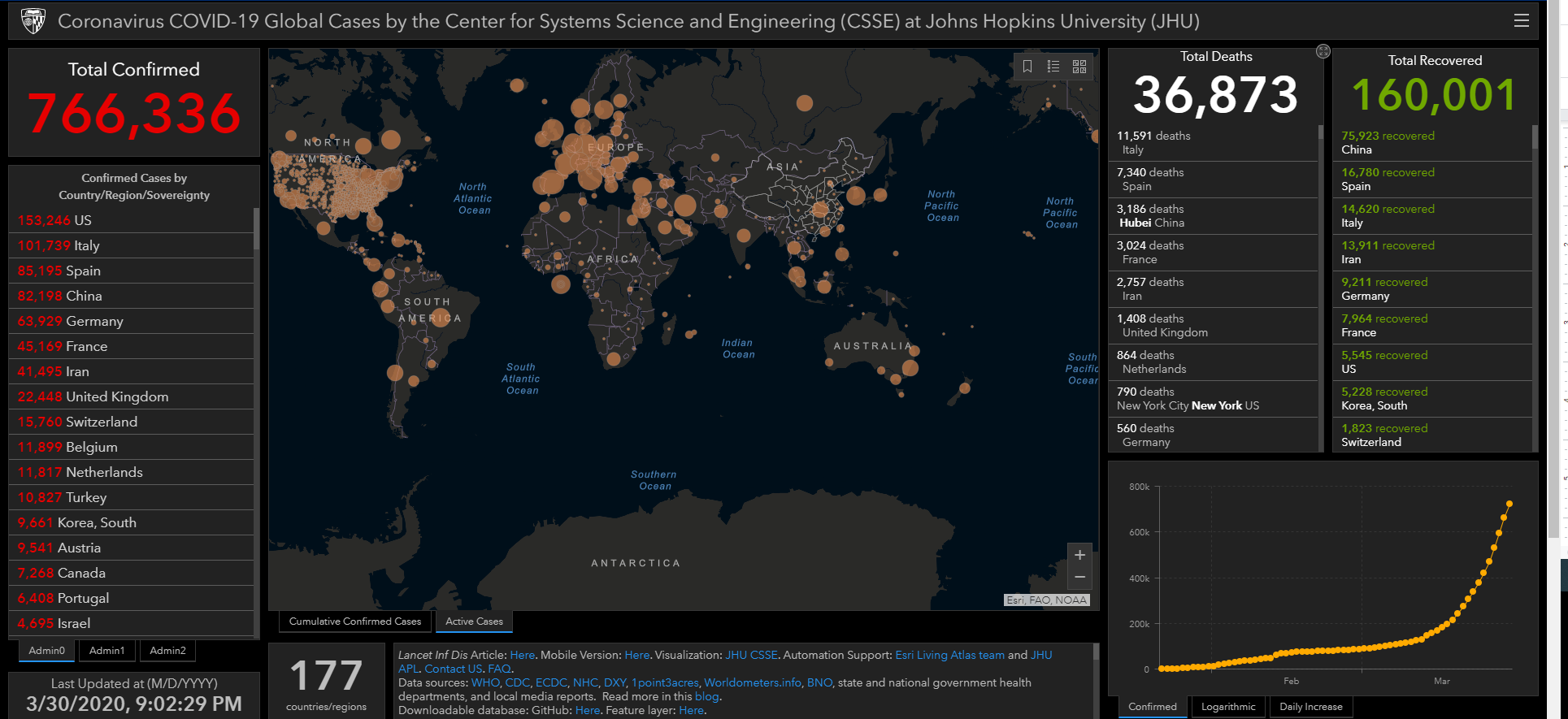Open the WHO data source link

(x=485, y=682)
